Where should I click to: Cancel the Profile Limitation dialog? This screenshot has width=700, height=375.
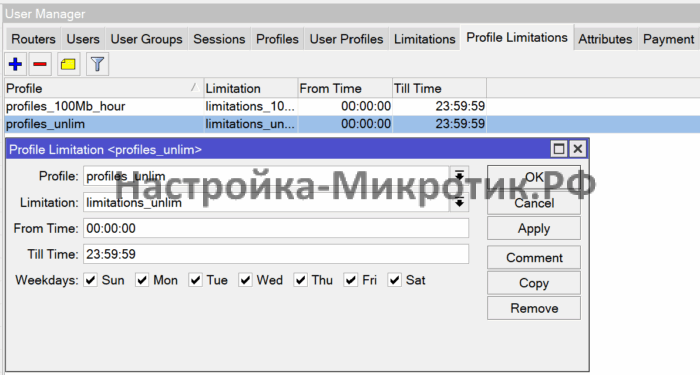coord(534,203)
